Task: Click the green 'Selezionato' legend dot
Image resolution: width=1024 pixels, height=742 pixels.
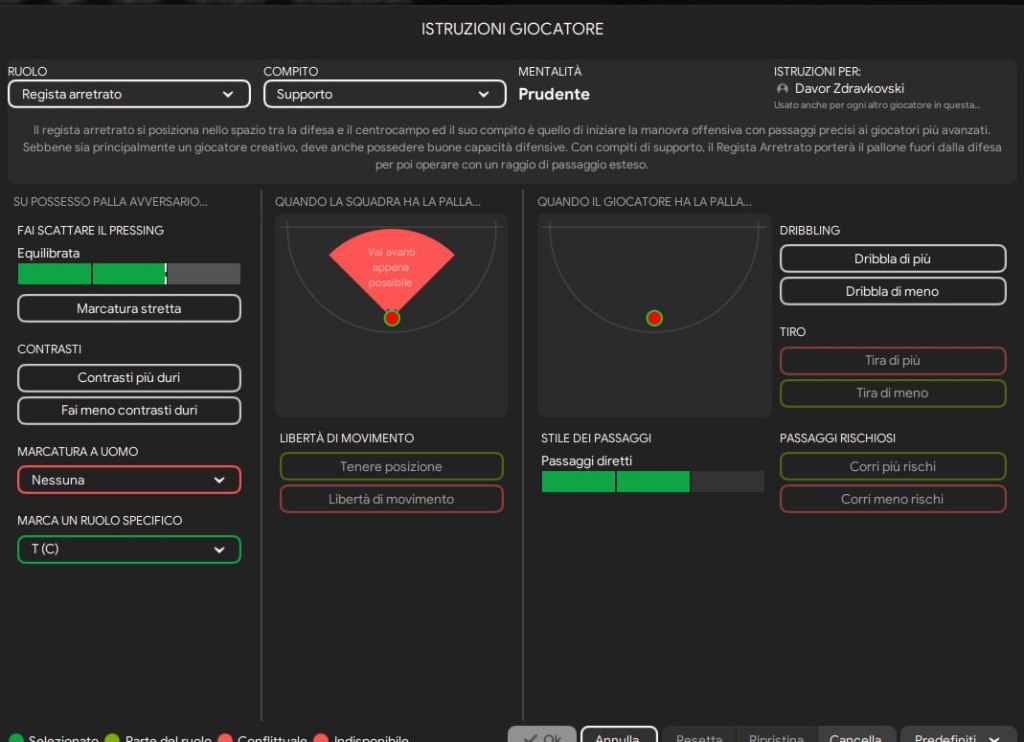Action: coord(16,739)
